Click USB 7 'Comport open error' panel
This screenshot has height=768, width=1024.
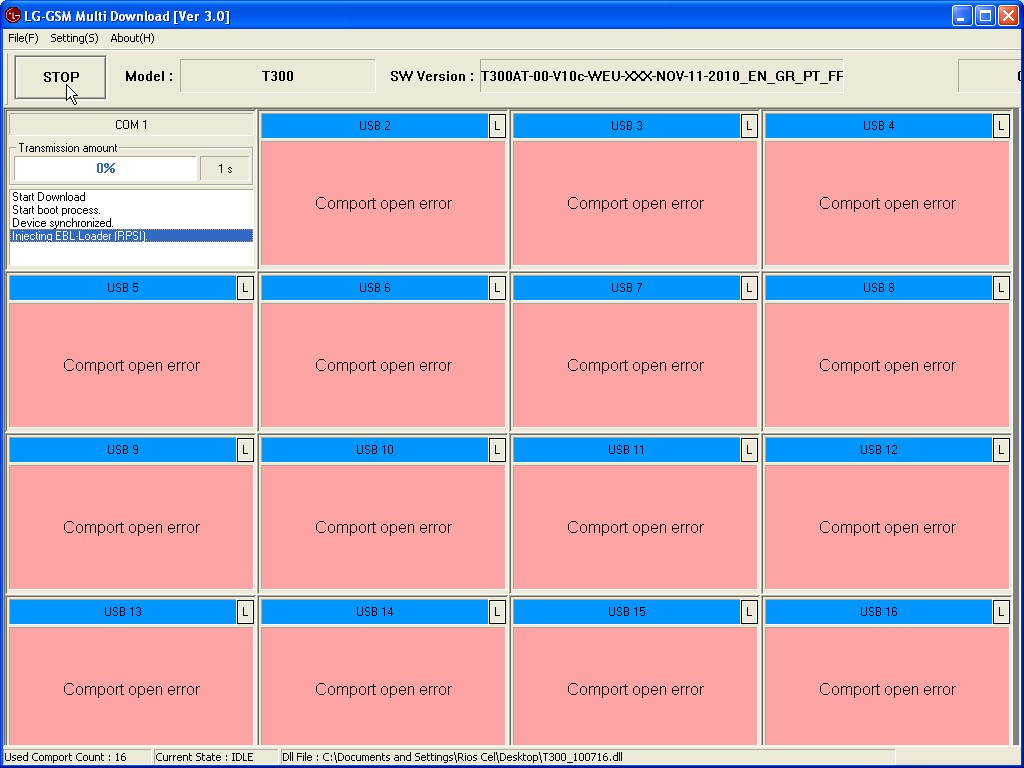(x=635, y=365)
